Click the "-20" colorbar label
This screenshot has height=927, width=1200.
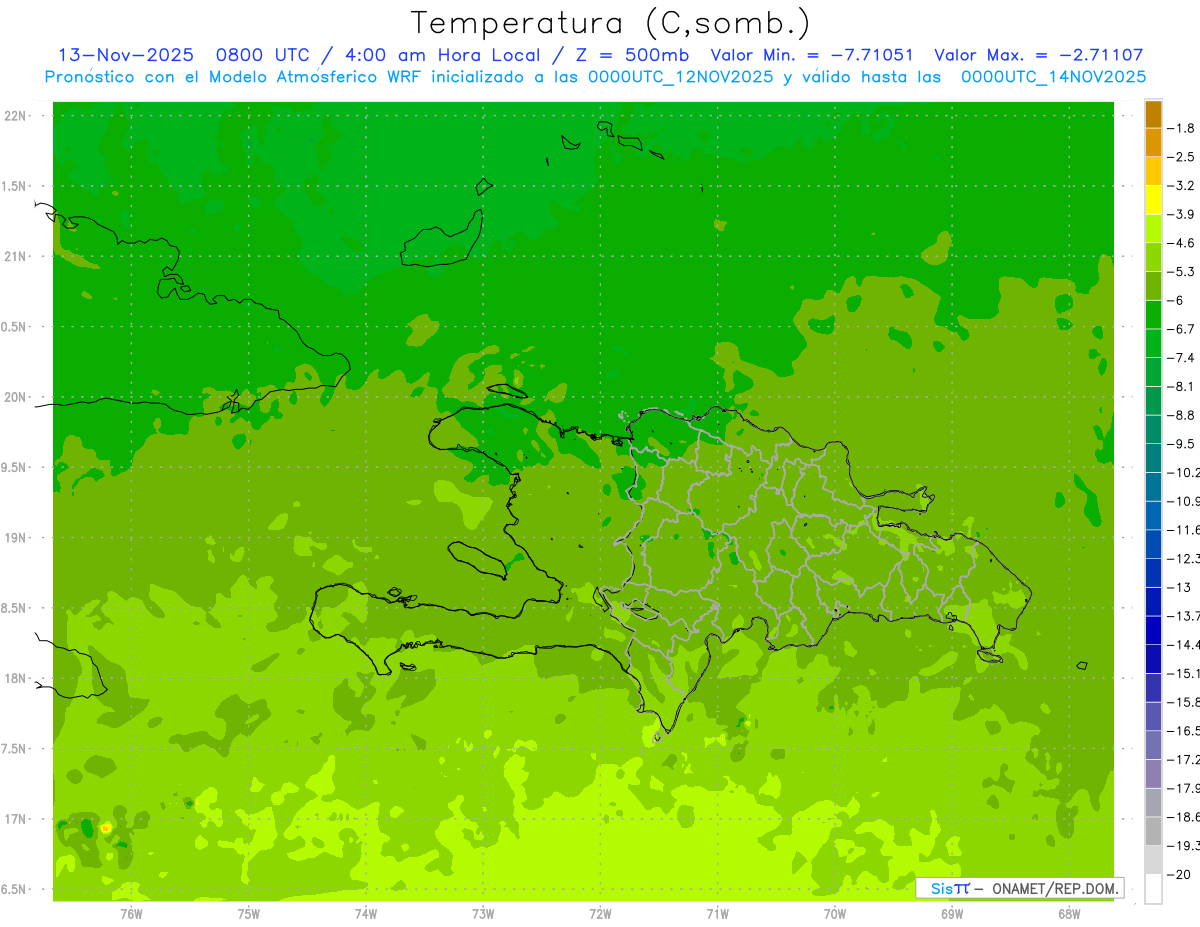coord(1180,874)
